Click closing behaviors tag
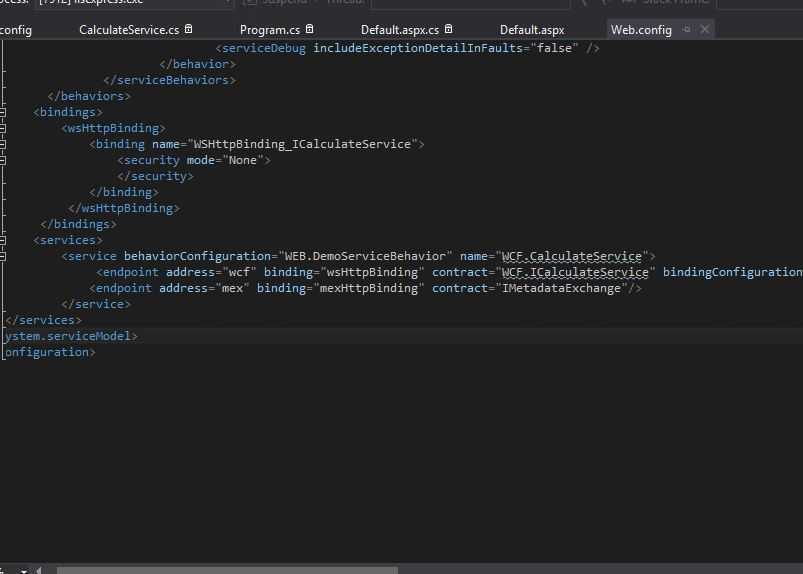This screenshot has width=803, height=574. tap(89, 96)
